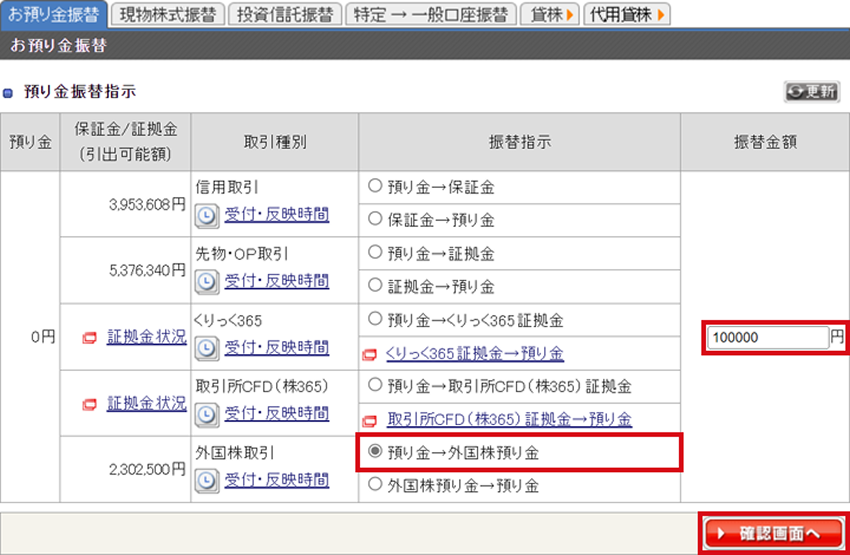Choose the 外国株預り金→預り金 radio option
The image size is (850, 555).
[375, 485]
